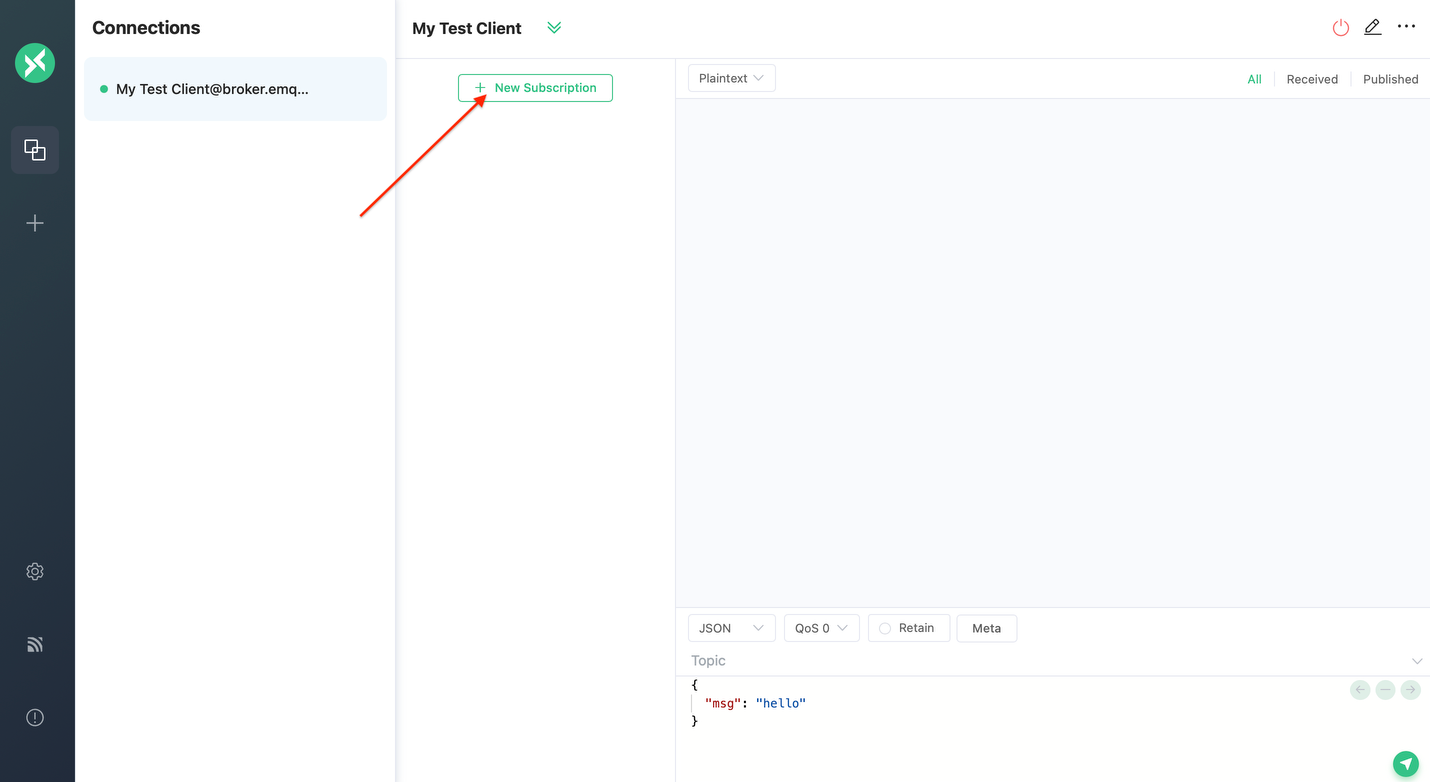
Task: Go to previous message in history arrow
Action: tap(1360, 690)
